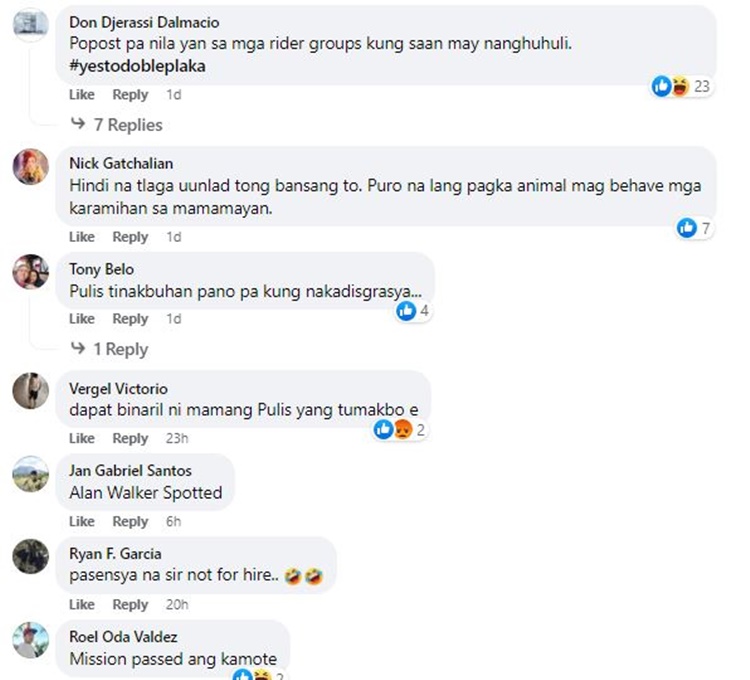The image size is (750, 680).
Task: Expand 7 Replies under Don's comment
Action: 117,125
